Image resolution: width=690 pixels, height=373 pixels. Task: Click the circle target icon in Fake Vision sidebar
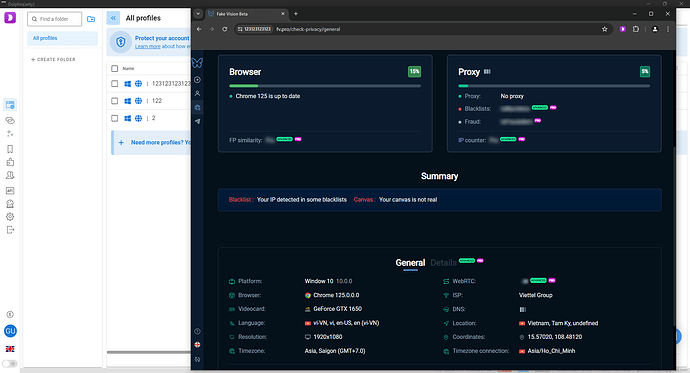pyautogui.click(x=197, y=80)
